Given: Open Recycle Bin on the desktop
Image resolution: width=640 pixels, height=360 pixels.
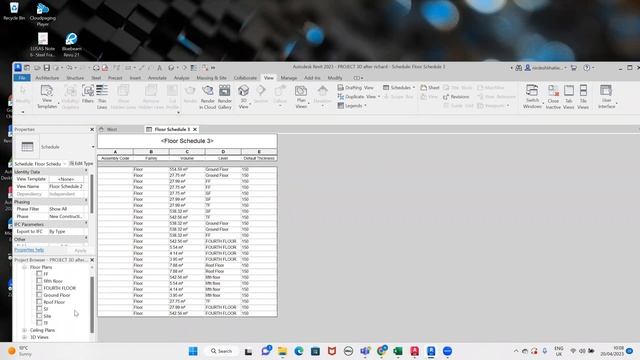Looking at the screenshot, I should (x=14, y=11).
